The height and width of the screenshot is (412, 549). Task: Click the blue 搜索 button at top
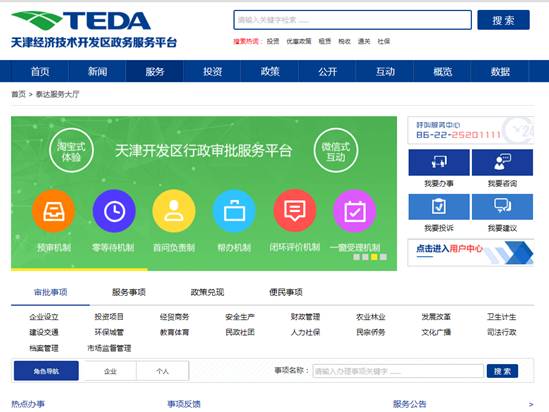(503, 20)
